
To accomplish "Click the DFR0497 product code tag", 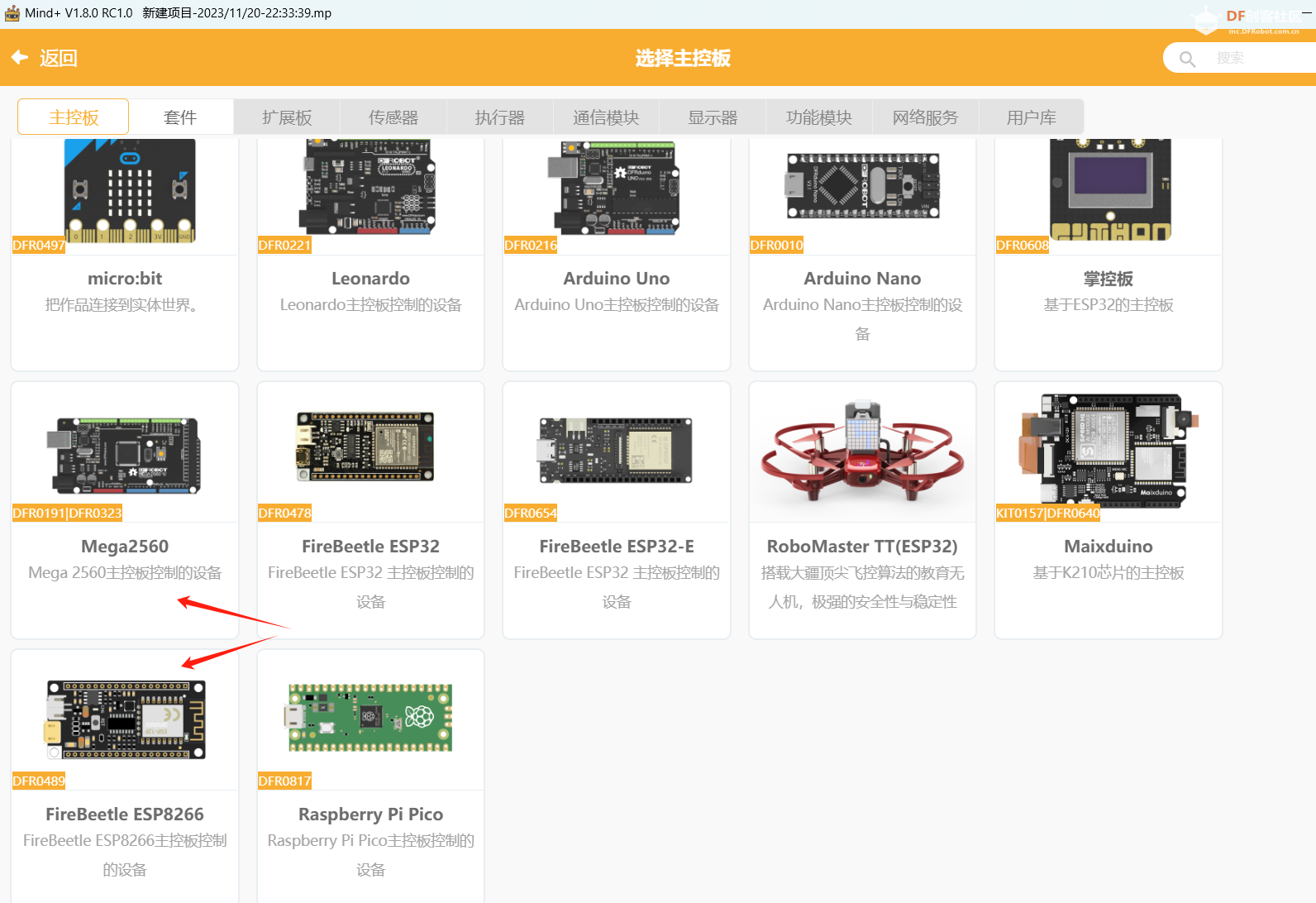I will coord(39,245).
